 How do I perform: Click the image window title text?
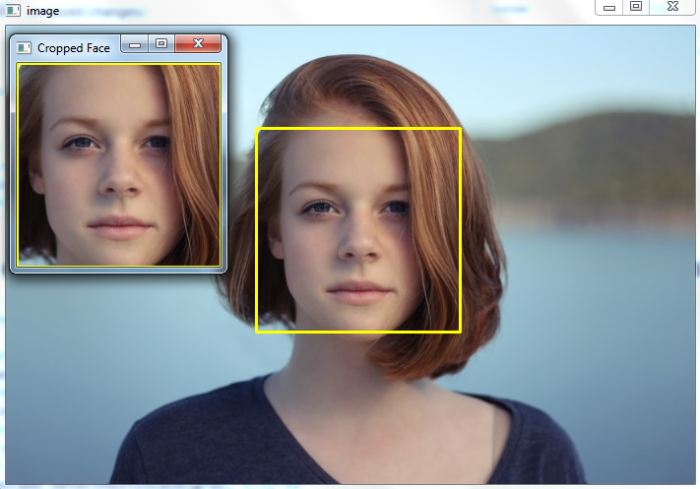tap(42, 11)
